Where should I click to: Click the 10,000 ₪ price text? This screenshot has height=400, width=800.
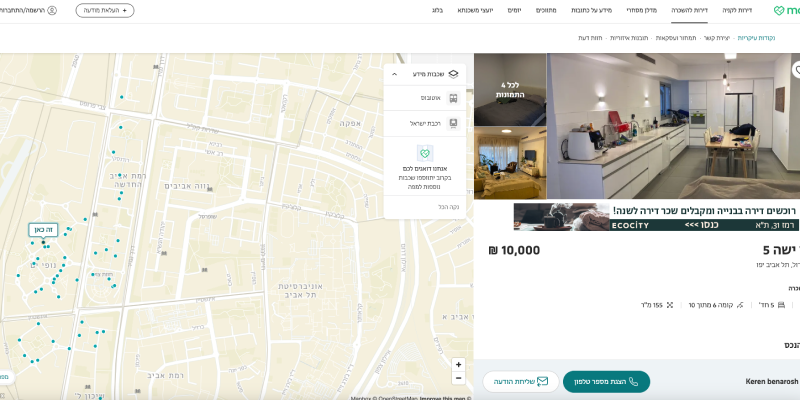click(x=514, y=251)
